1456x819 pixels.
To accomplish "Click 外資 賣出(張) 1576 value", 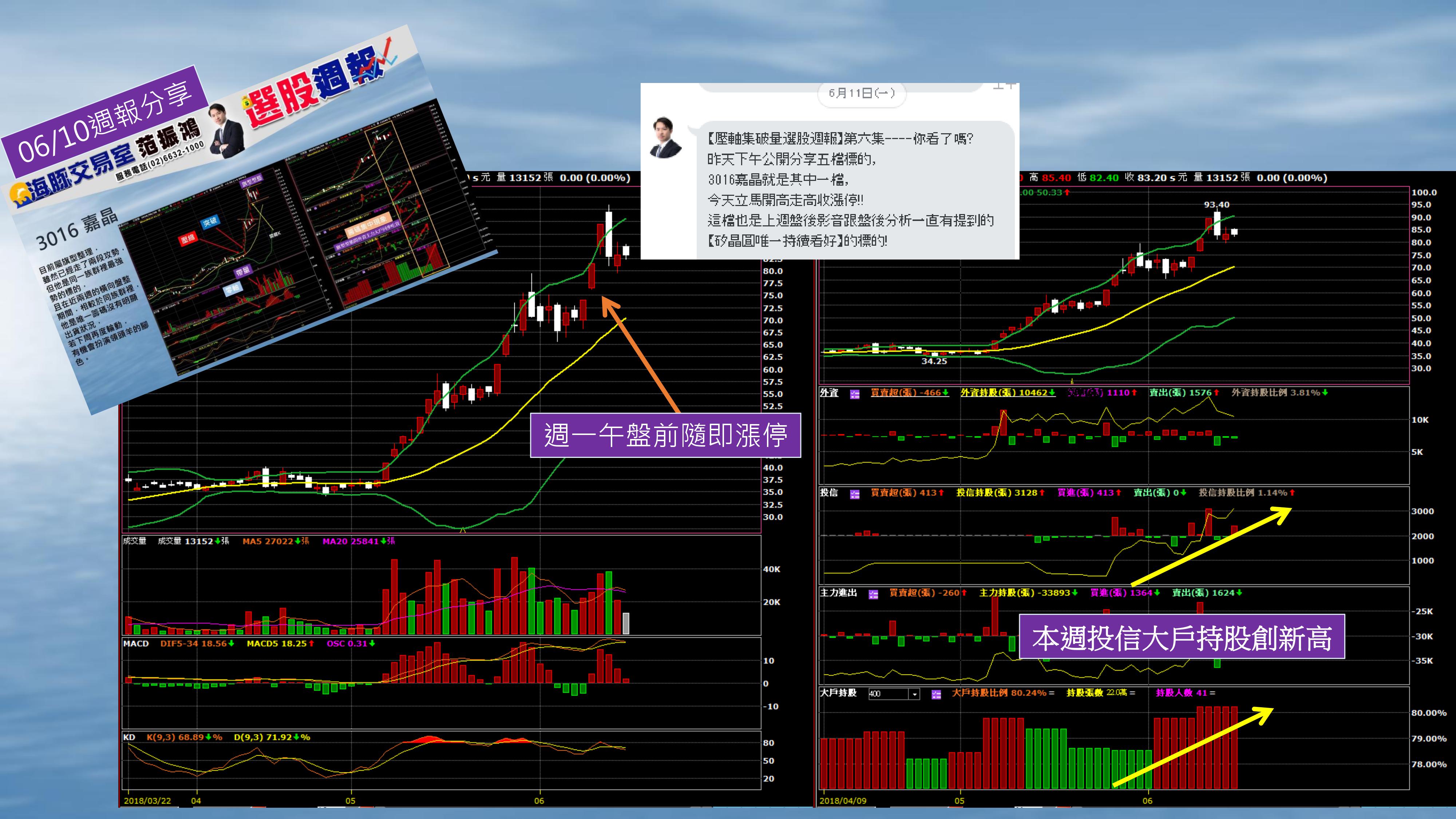I will 1184,393.
